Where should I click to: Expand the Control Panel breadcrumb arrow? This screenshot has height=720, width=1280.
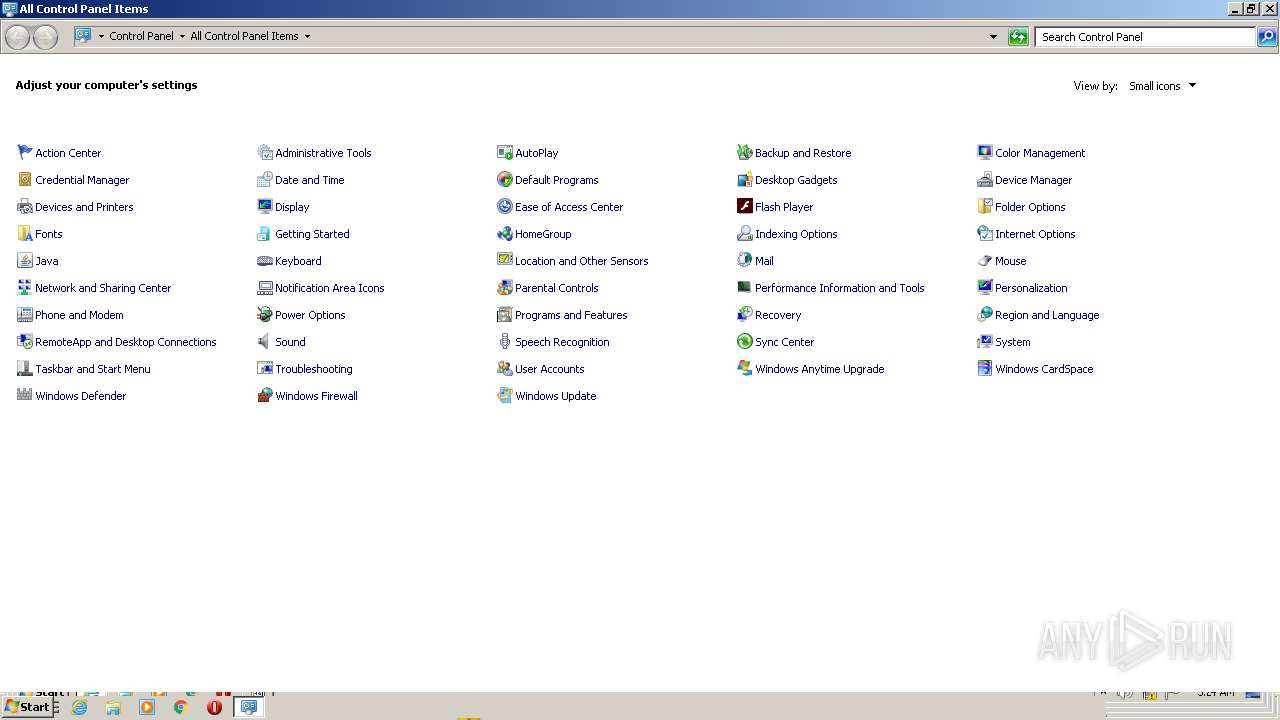(x=182, y=36)
